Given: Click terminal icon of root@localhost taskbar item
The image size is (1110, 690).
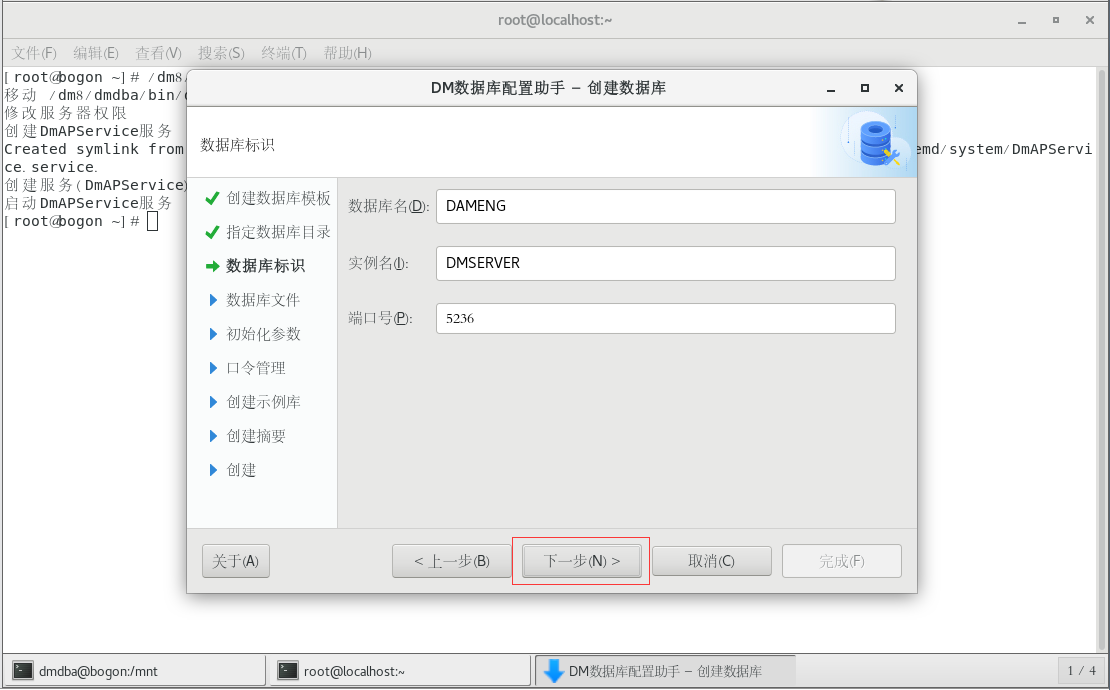Looking at the screenshot, I should (x=288, y=671).
